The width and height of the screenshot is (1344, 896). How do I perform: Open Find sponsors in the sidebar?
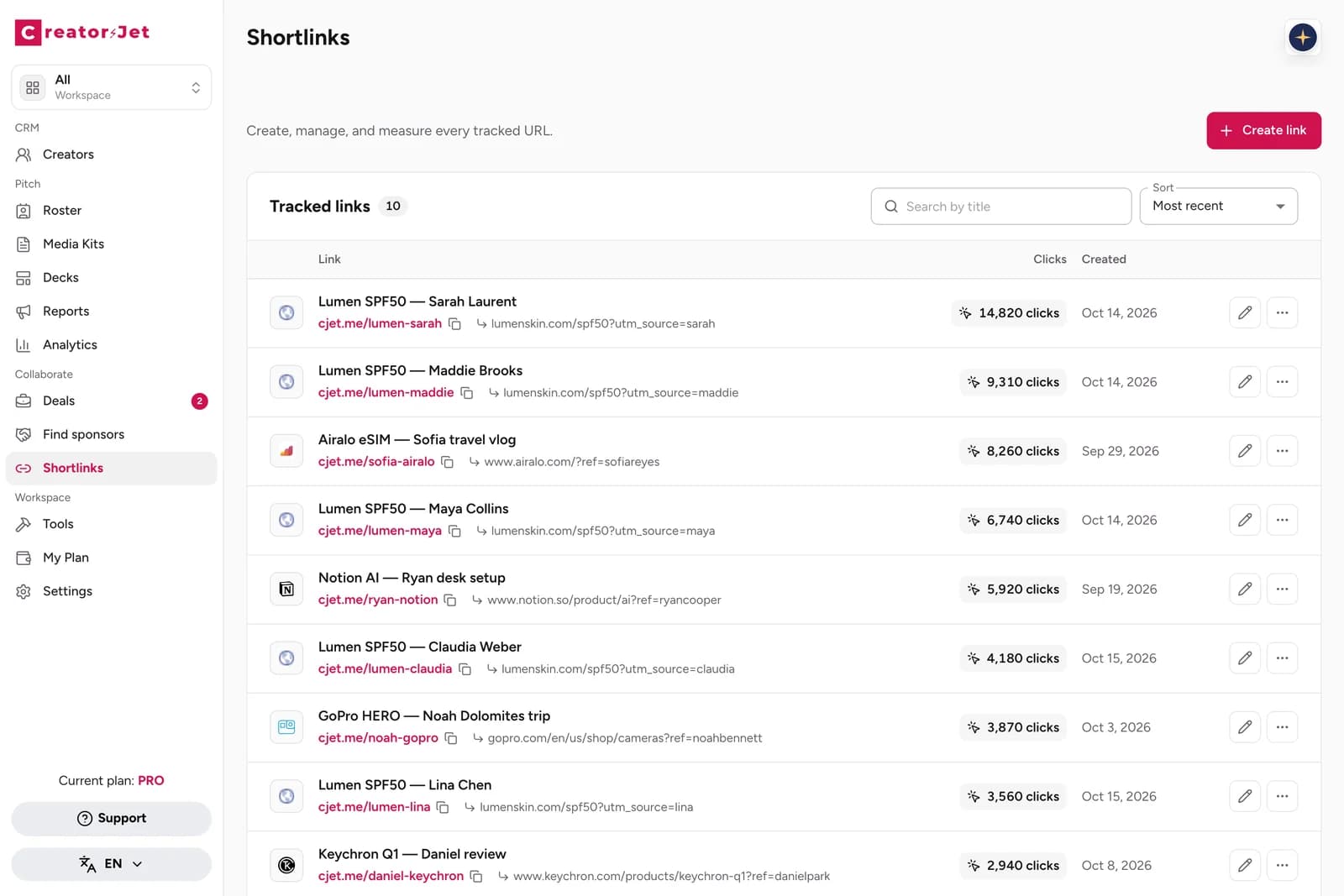tap(111, 435)
